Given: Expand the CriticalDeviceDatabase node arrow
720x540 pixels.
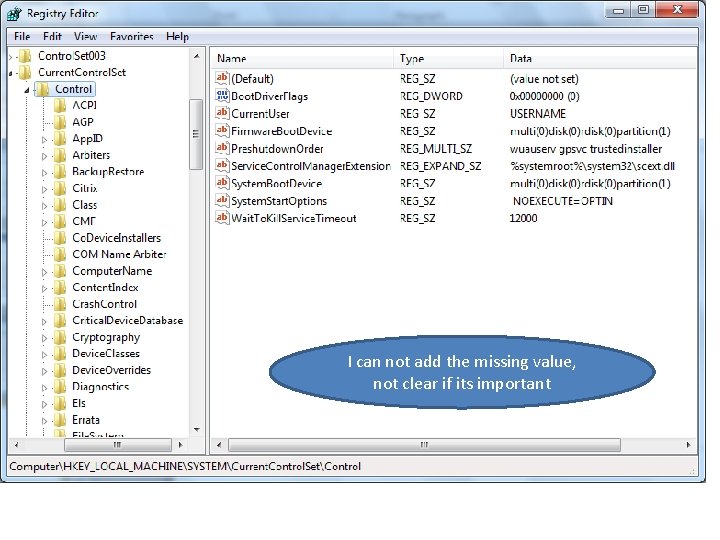Looking at the screenshot, I should pyautogui.click(x=44, y=321).
